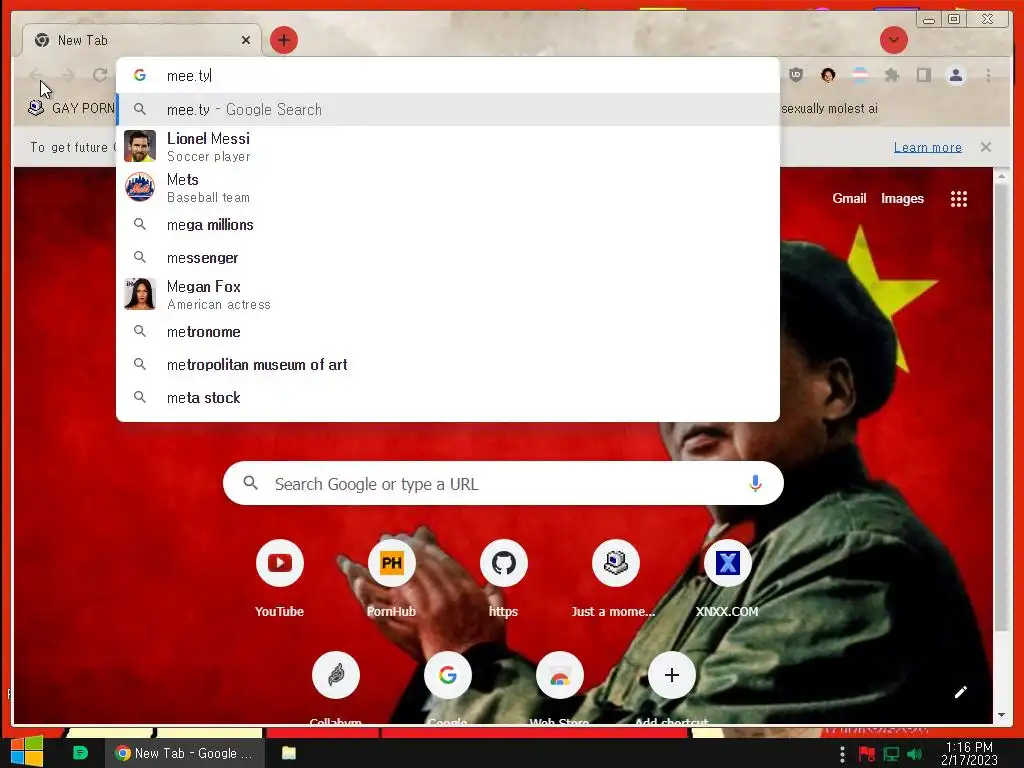Click the Search Google or type a URL box
Screen dimensions: 1024x768
pyautogui.click(x=503, y=483)
